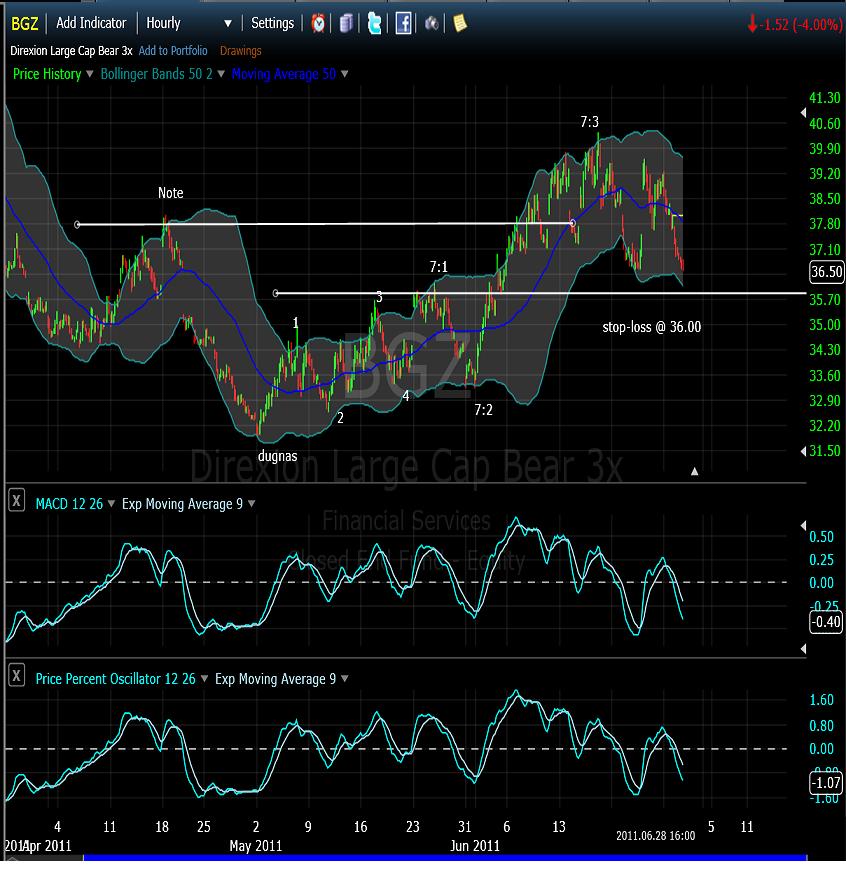The height and width of the screenshot is (877, 846).
Task: Expand MACD's Exp Moving Average 9 arrow
Action: click(x=252, y=504)
